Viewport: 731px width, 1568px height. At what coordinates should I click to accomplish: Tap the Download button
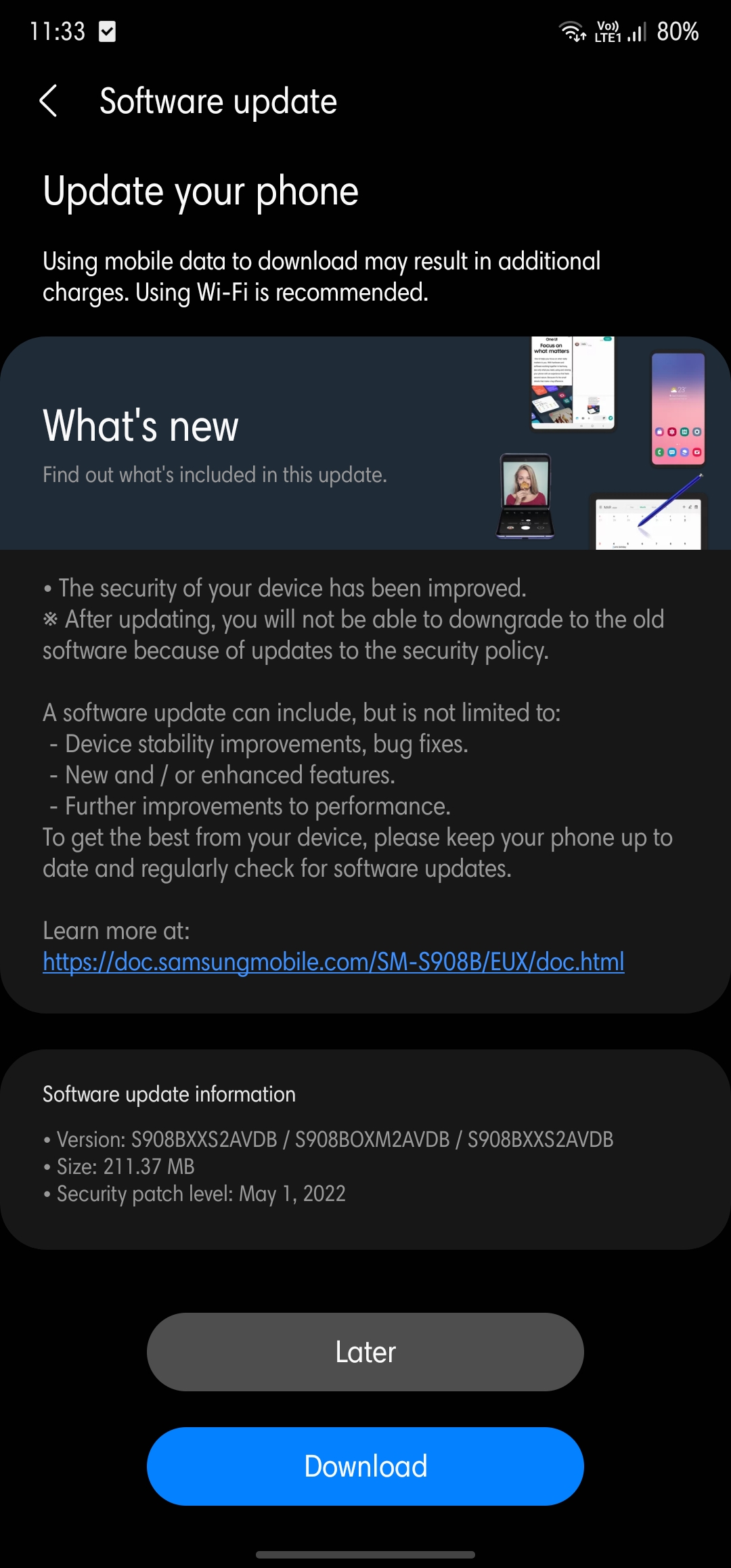[x=365, y=1466]
